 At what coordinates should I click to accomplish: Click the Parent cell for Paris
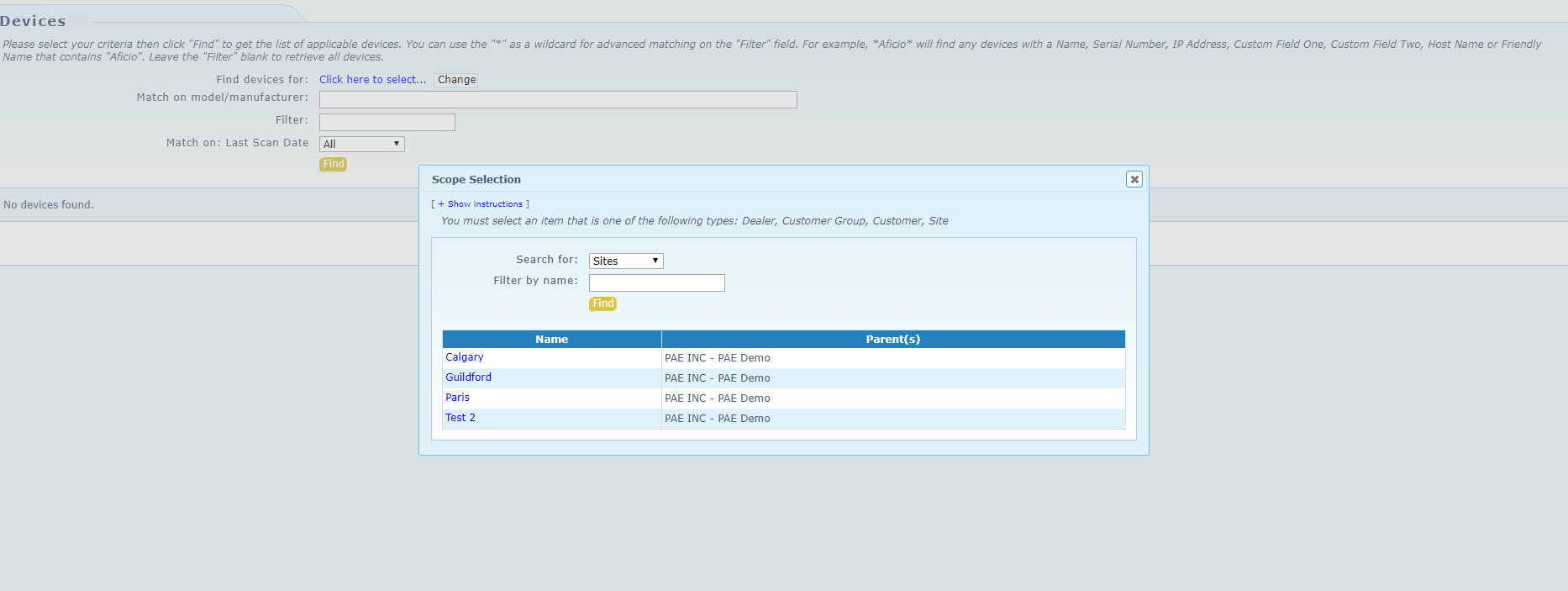click(x=893, y=398)
